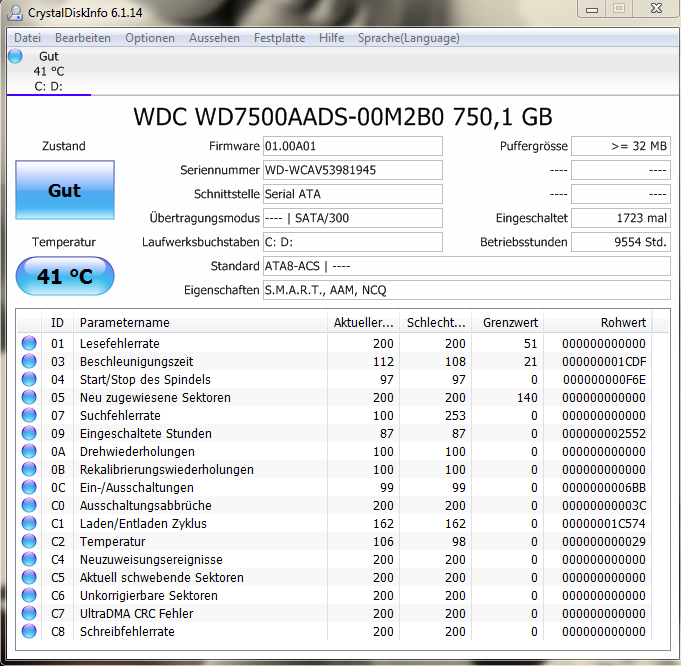681x666 pixels.
Task: Click the Aktueller... column header
Action: (363, 323)
